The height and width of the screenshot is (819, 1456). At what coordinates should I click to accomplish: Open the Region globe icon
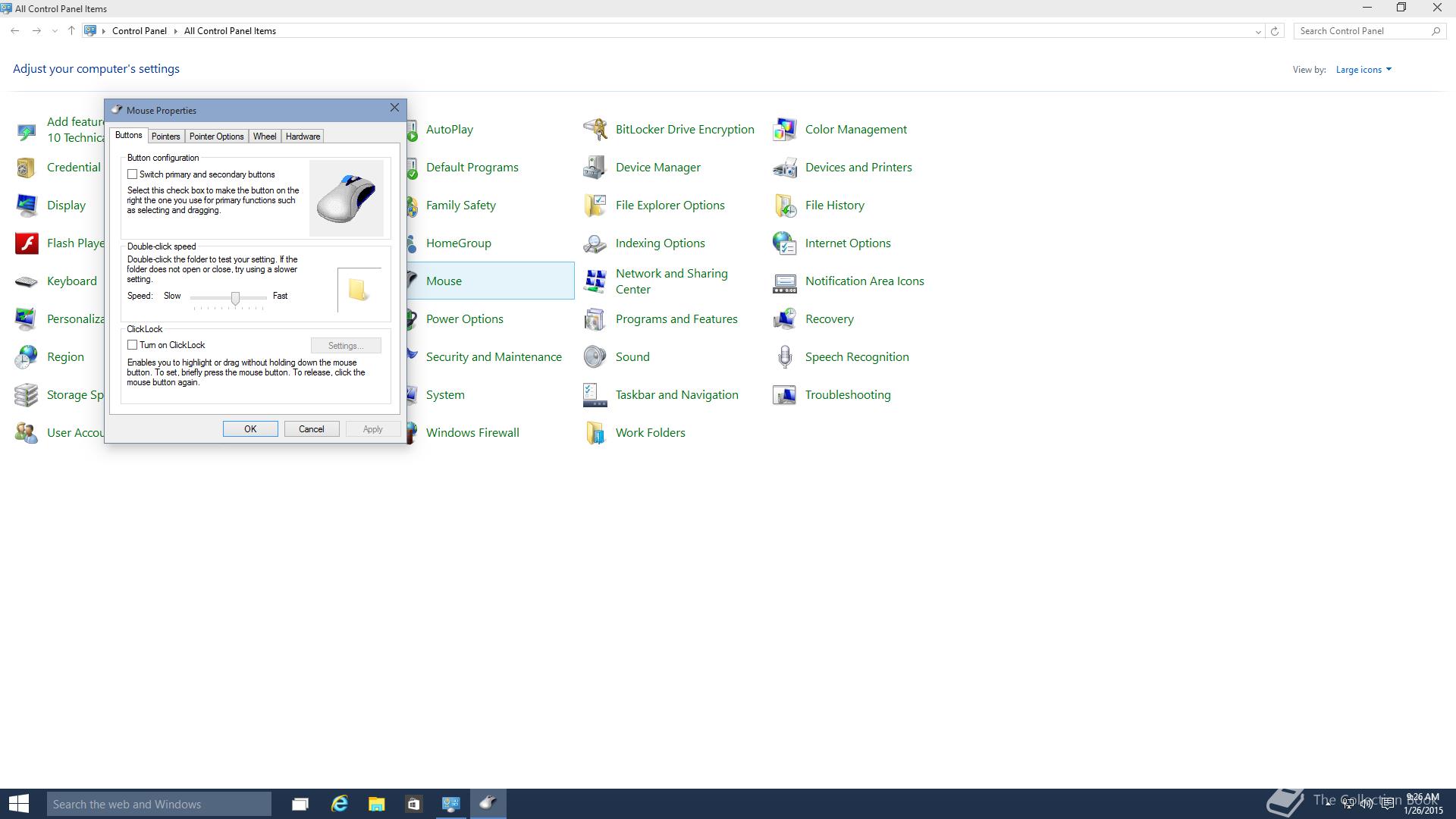point(27,356)
